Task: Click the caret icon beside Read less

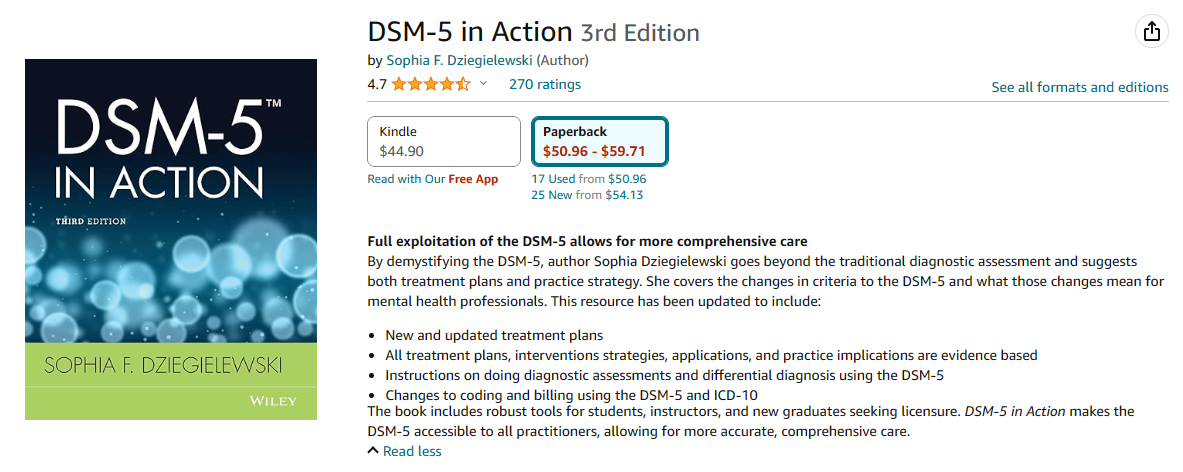Action: (373, 451)
